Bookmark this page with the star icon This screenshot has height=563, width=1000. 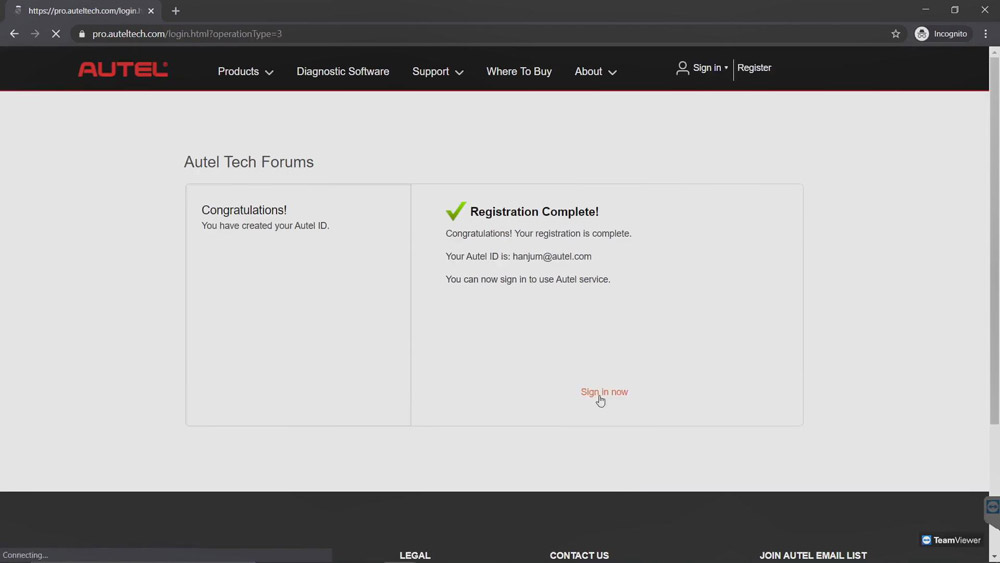(895, 34)
